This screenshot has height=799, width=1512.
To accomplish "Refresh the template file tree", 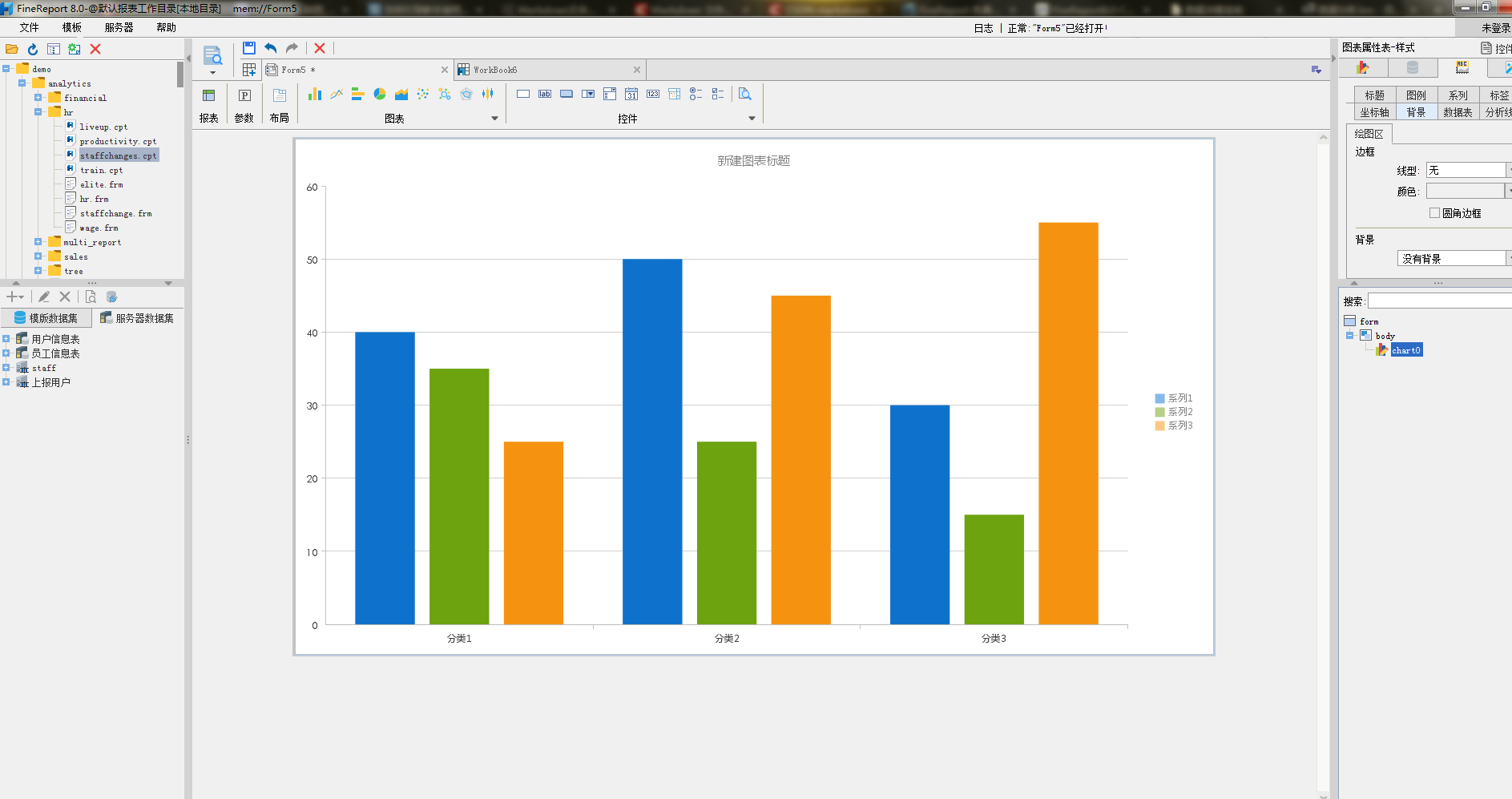I will pyautogui.click(x=33, y=49).
